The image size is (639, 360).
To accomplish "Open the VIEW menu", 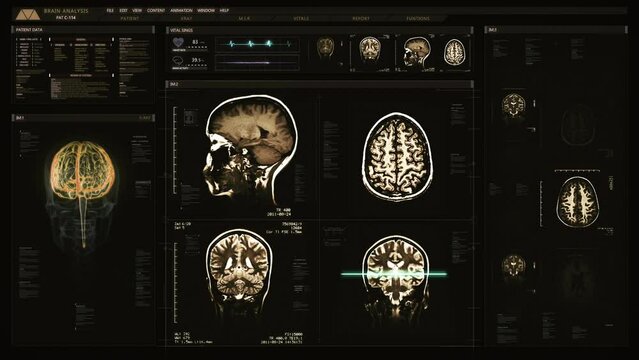I will pyautogui.click(x=137, y=11).
